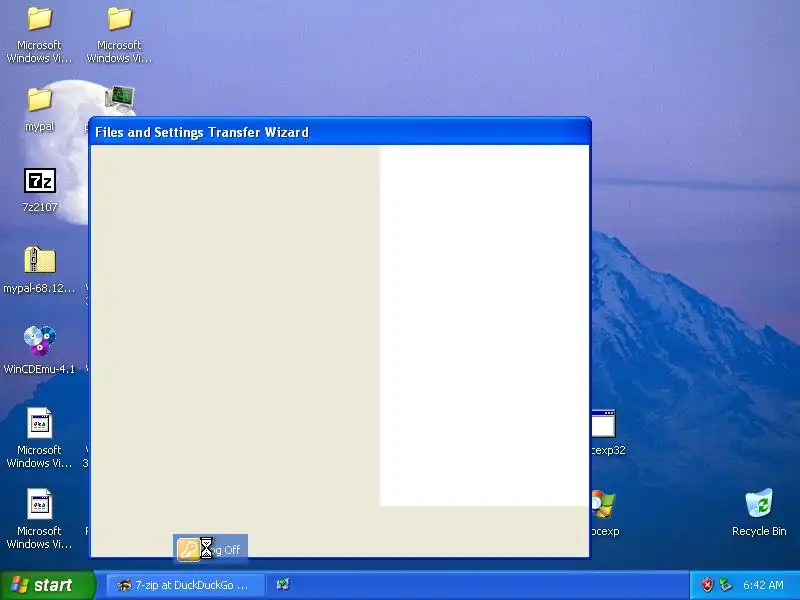800x600 pixels.
Task: Open the red security shield tray icon
Action: pos(707,585)
